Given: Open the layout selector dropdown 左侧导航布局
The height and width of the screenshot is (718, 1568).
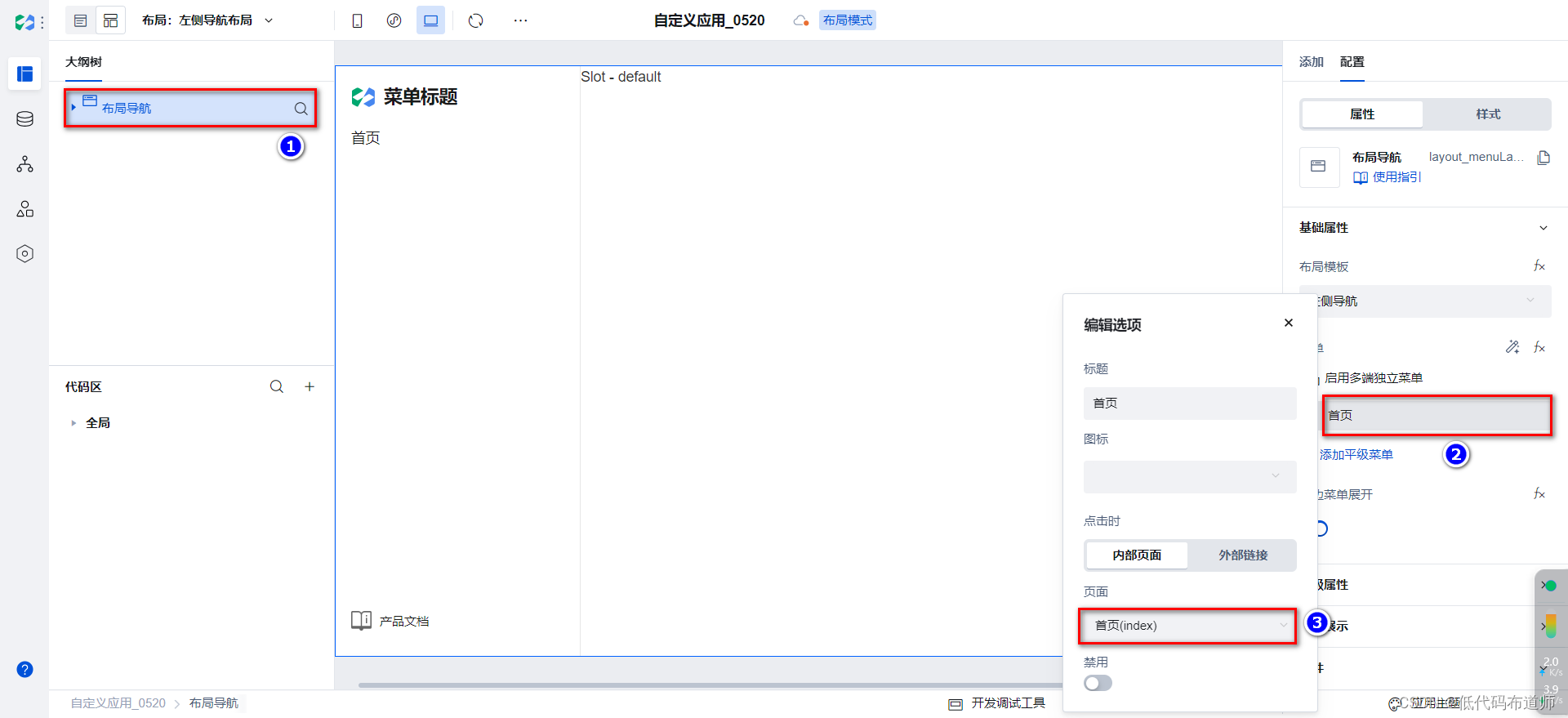Looking at the screenshot, I should (x=207, y=20).
